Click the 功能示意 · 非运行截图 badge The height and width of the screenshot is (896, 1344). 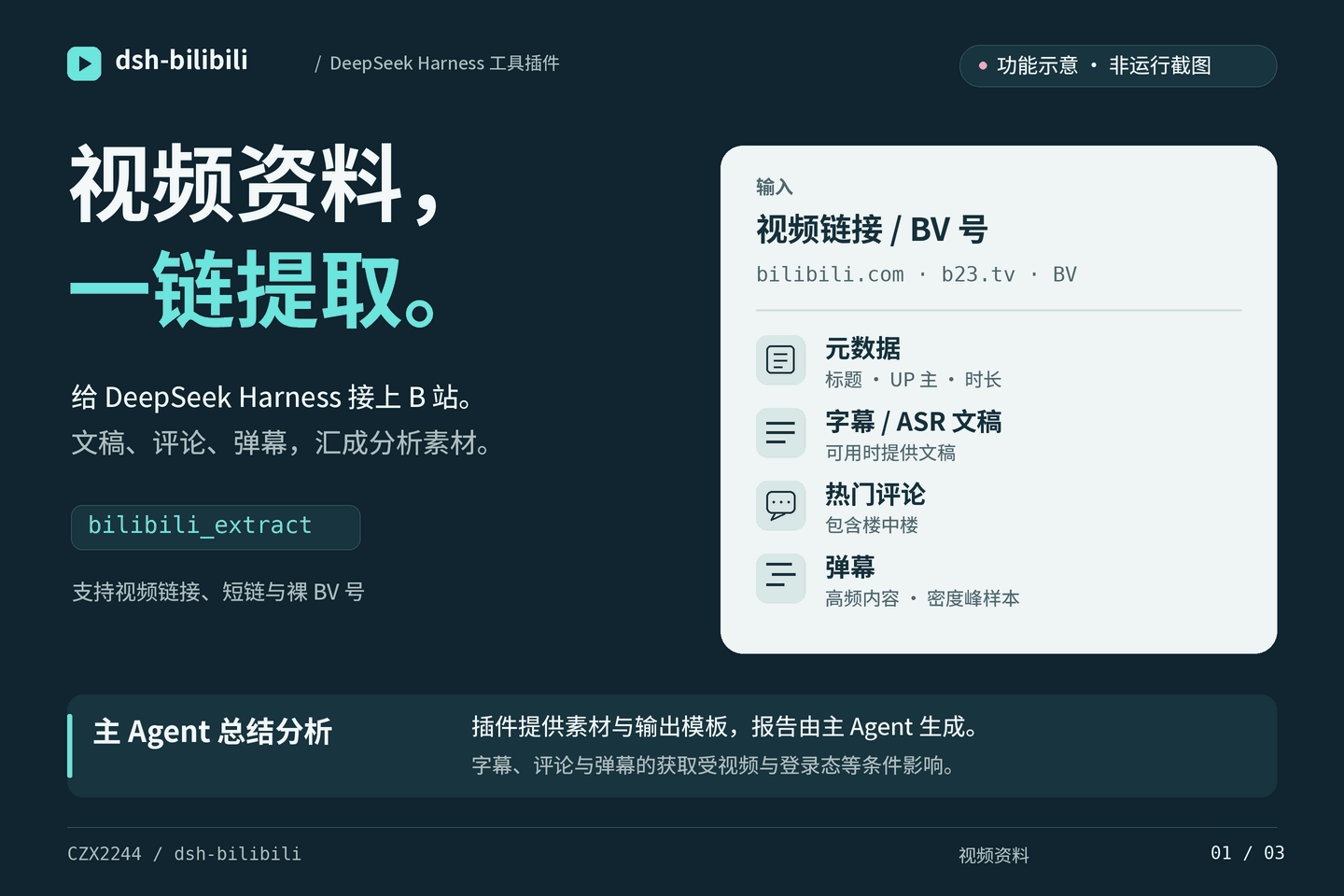coord(1118,65)
